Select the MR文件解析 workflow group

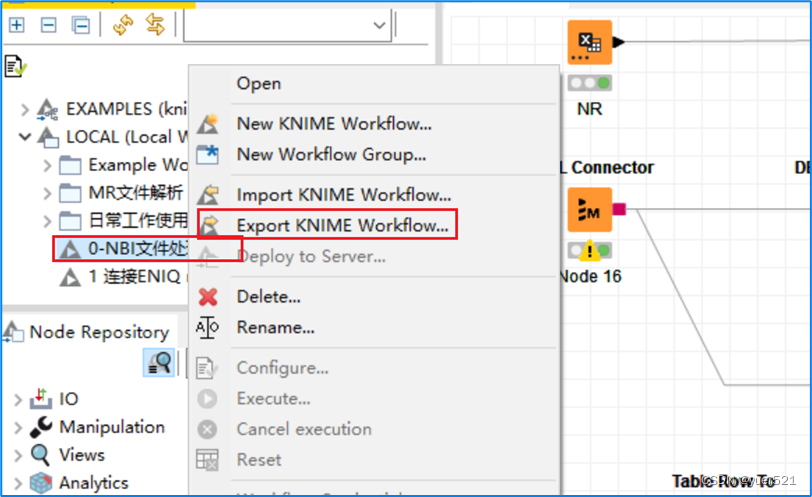pyautogui.click(x=121, y=193)
